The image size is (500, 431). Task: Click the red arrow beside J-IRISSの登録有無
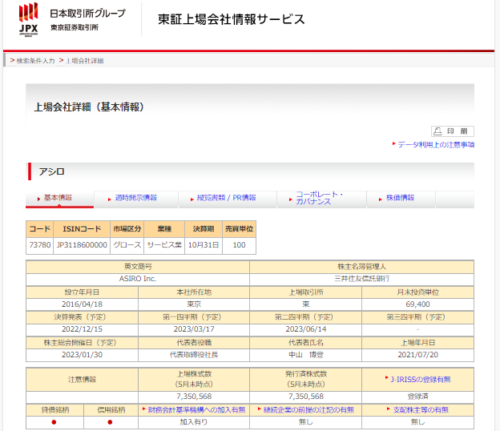click(x=386, y=378)
